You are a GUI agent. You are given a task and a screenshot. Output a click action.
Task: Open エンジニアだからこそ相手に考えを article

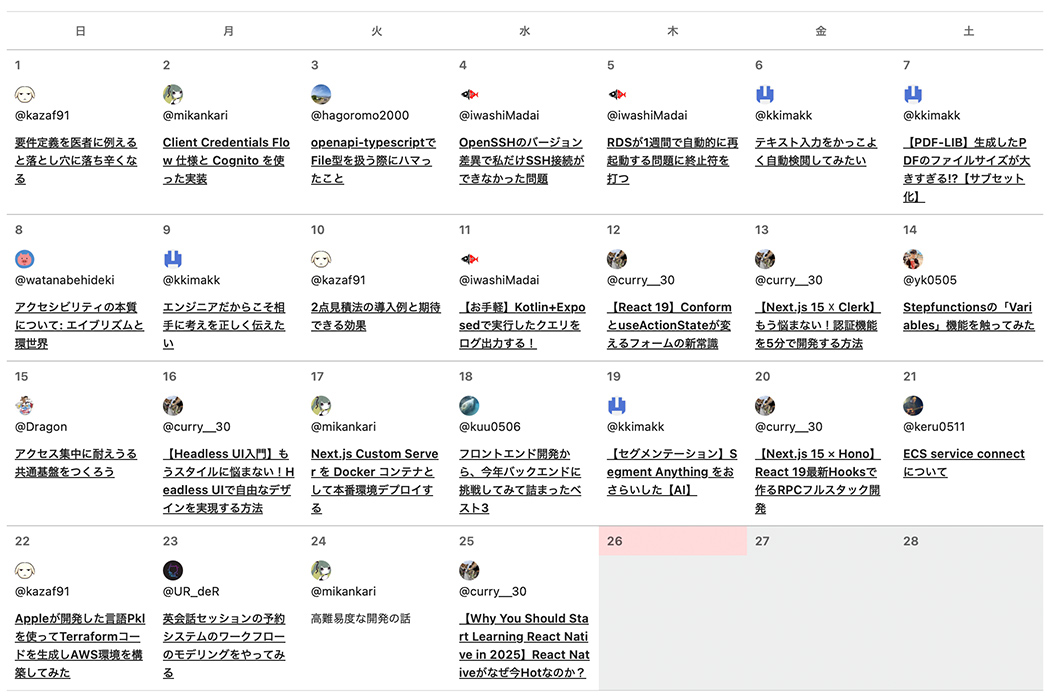pos(224,326)
